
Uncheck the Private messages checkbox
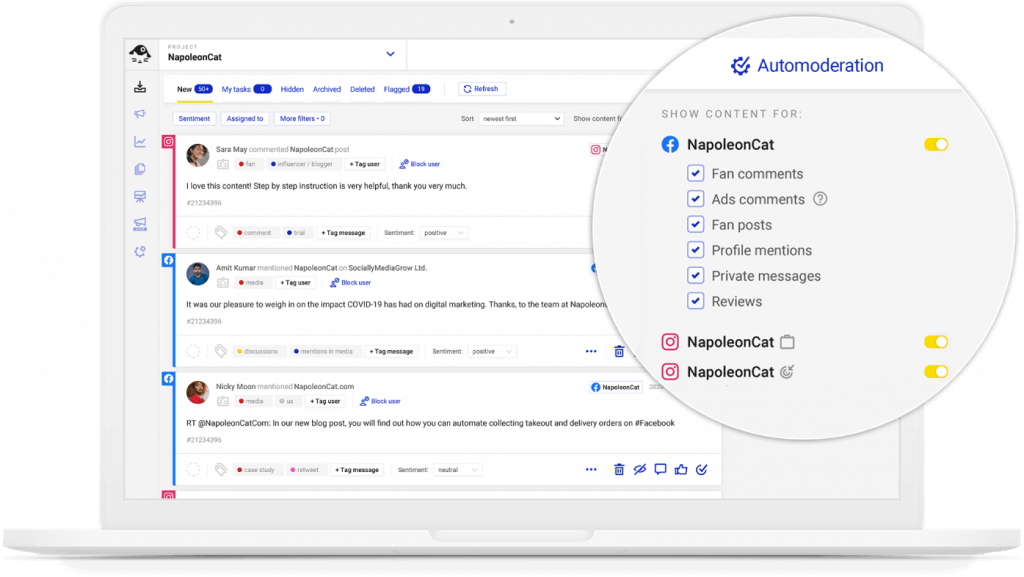[x=696, y=275]
